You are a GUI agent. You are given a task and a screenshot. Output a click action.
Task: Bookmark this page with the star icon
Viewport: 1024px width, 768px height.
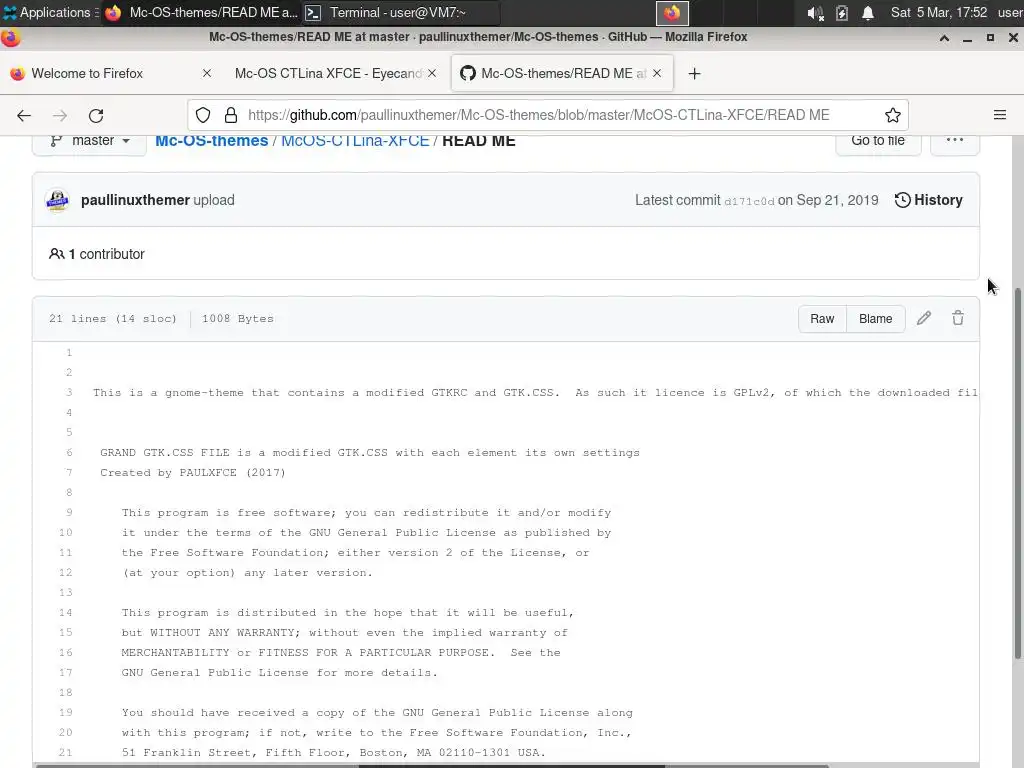coord(893,116)
